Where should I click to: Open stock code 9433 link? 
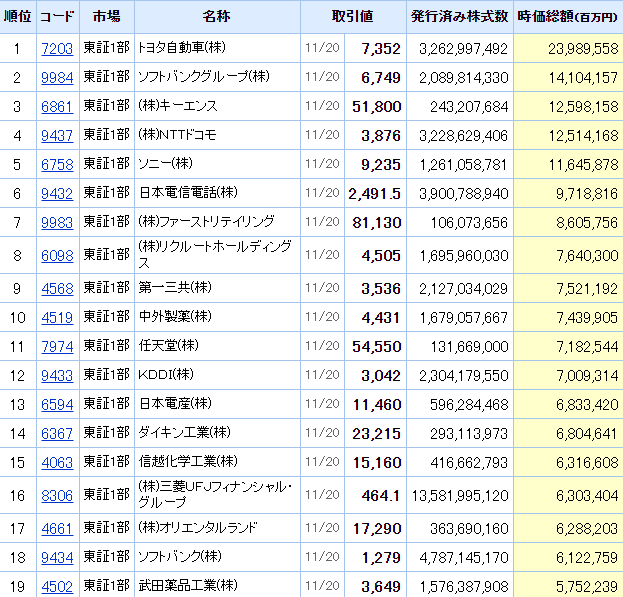[57, 375]
